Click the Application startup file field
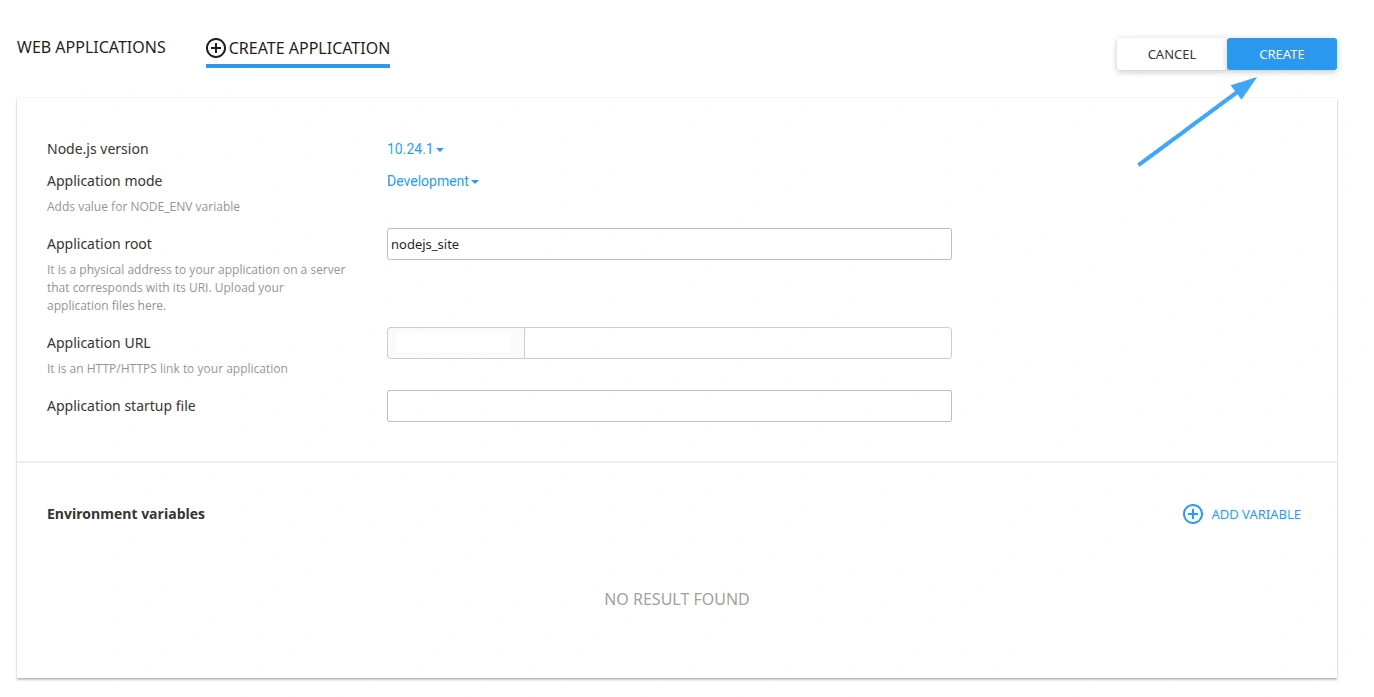This screenshot has width=1374, height=697. pyautogui.click(x=668, y=406)
